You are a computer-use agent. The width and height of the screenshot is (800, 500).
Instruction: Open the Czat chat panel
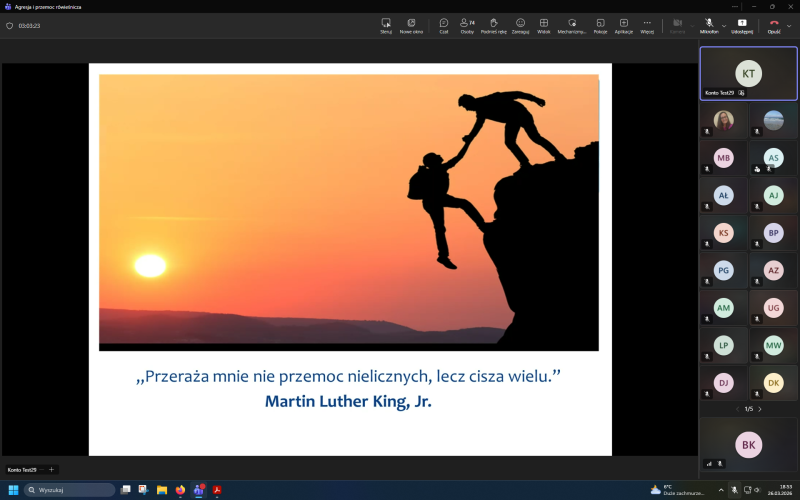point(443,25)
